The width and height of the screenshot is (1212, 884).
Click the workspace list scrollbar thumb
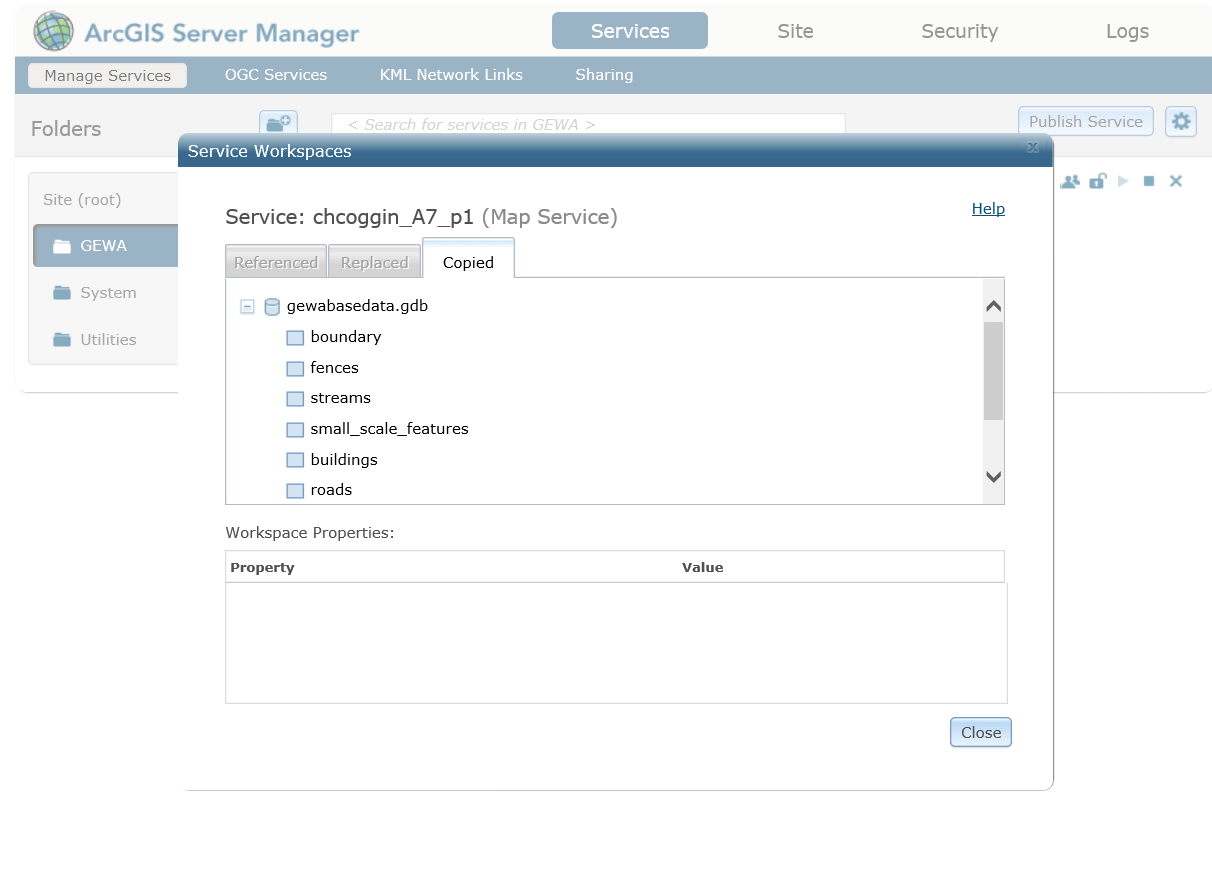point(993,370)
